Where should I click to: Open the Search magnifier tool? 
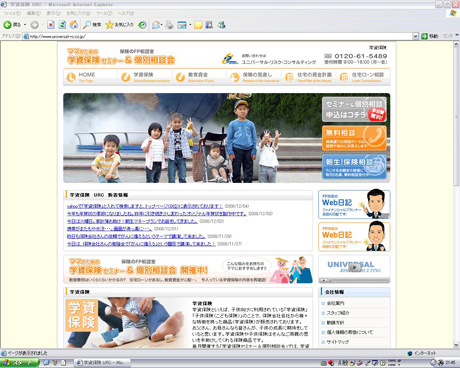coord(92,25)
